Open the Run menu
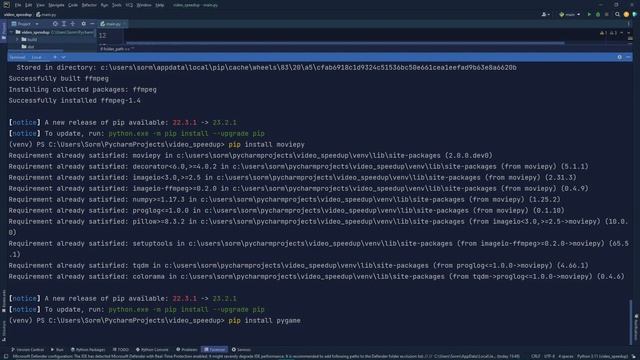 pyautogui.click(x=104, y=5)
